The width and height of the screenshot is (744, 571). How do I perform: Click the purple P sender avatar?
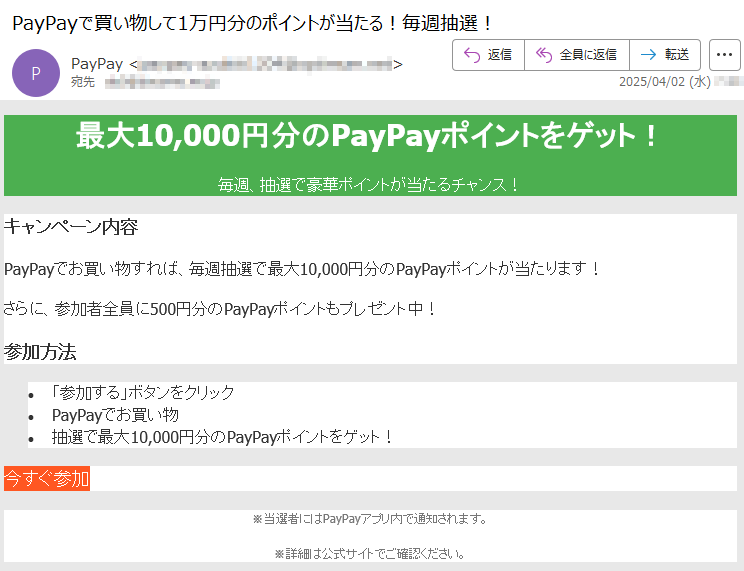36,73
